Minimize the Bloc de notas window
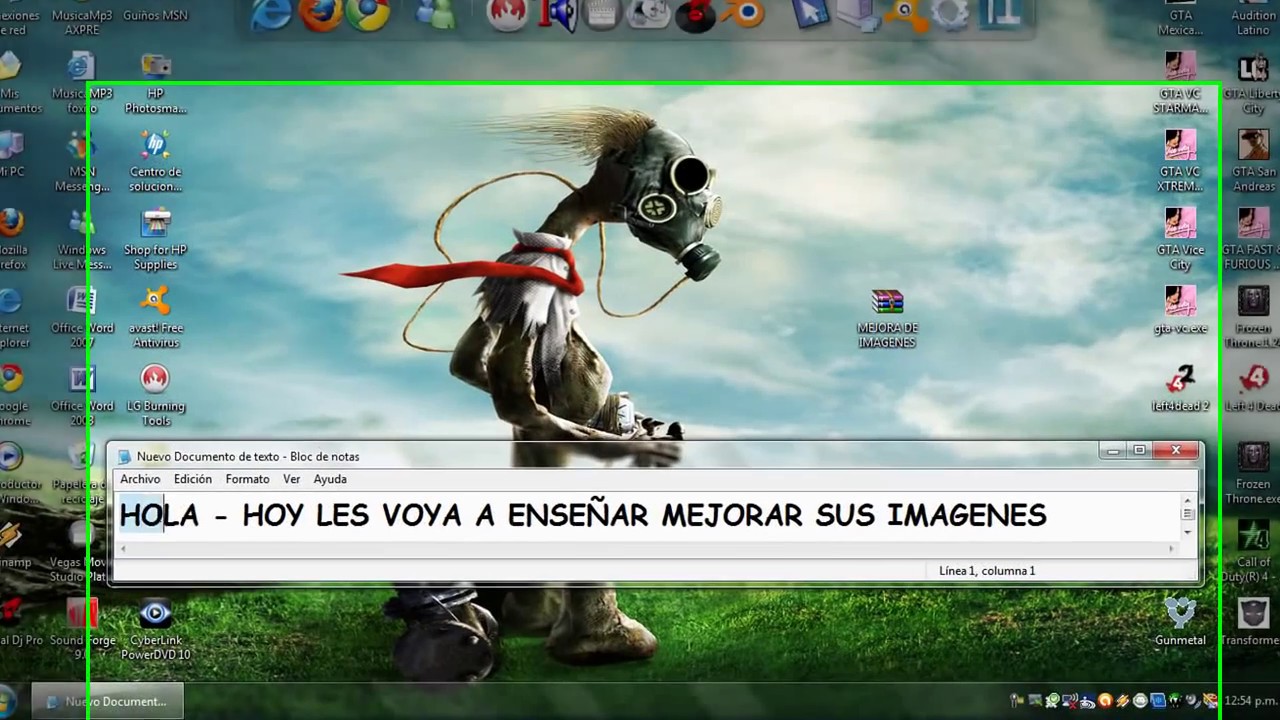 pos(1112,451)
